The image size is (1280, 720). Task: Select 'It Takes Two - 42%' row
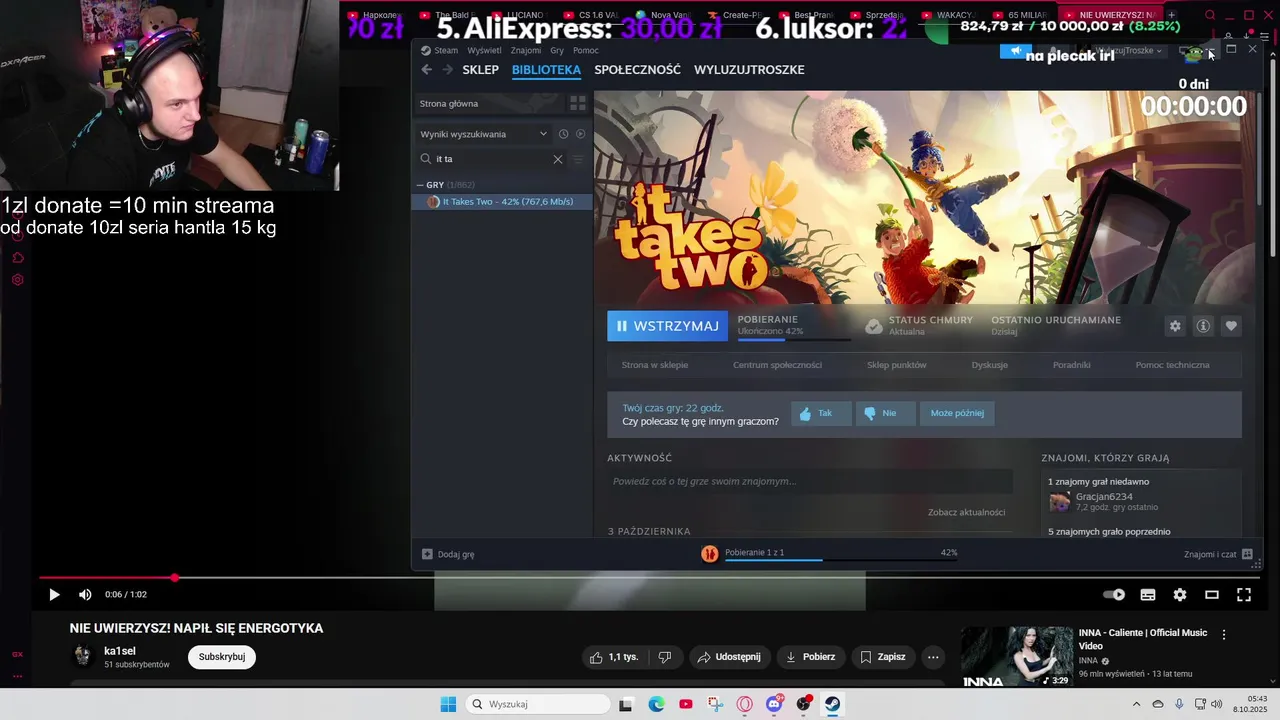pos(503,202)
